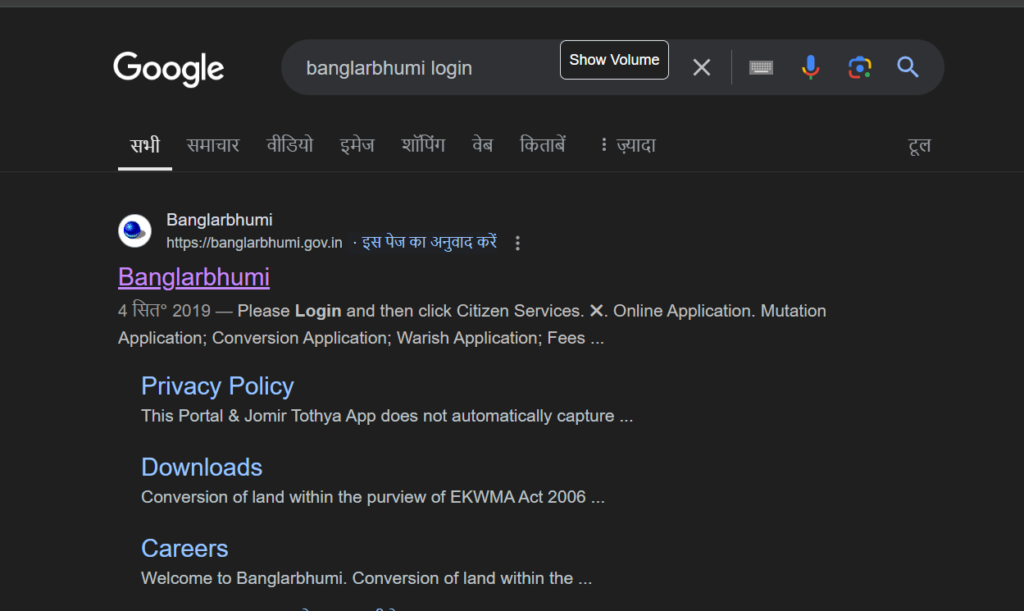Expand the ज़्यादा more options menu
Screen dimensions: 1024x611
pos(628,145)
